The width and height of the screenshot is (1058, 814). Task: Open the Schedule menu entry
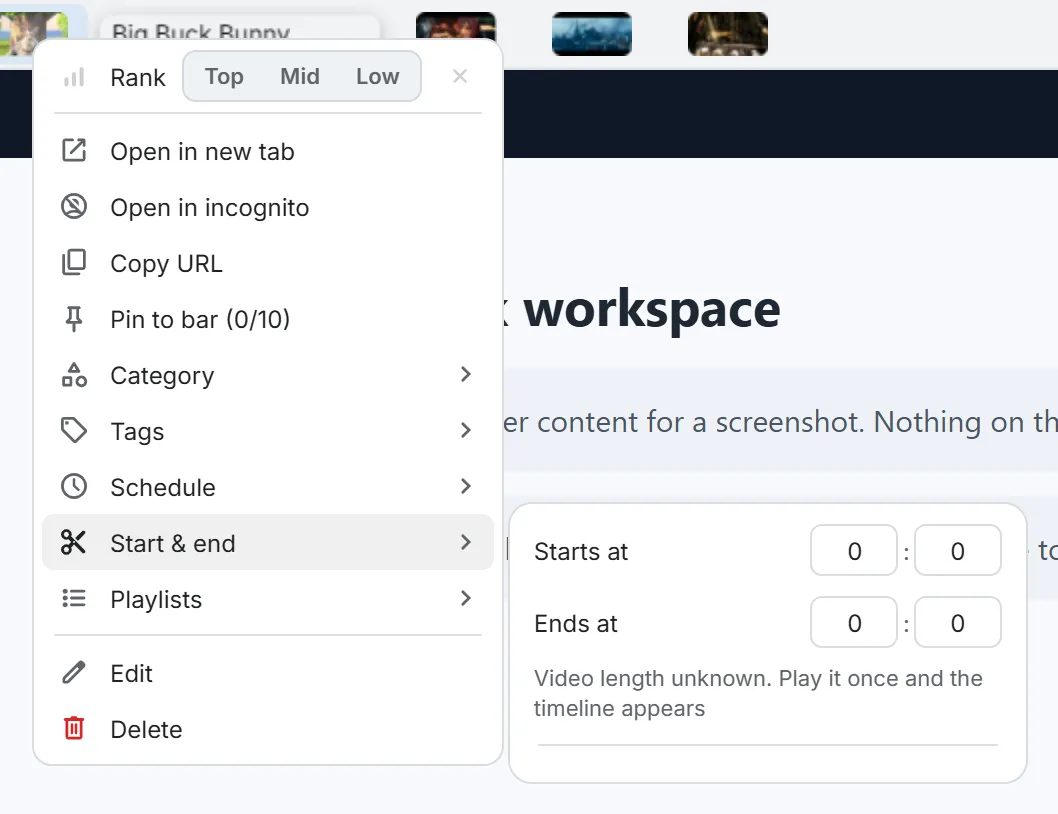click(x=268, y=487)
